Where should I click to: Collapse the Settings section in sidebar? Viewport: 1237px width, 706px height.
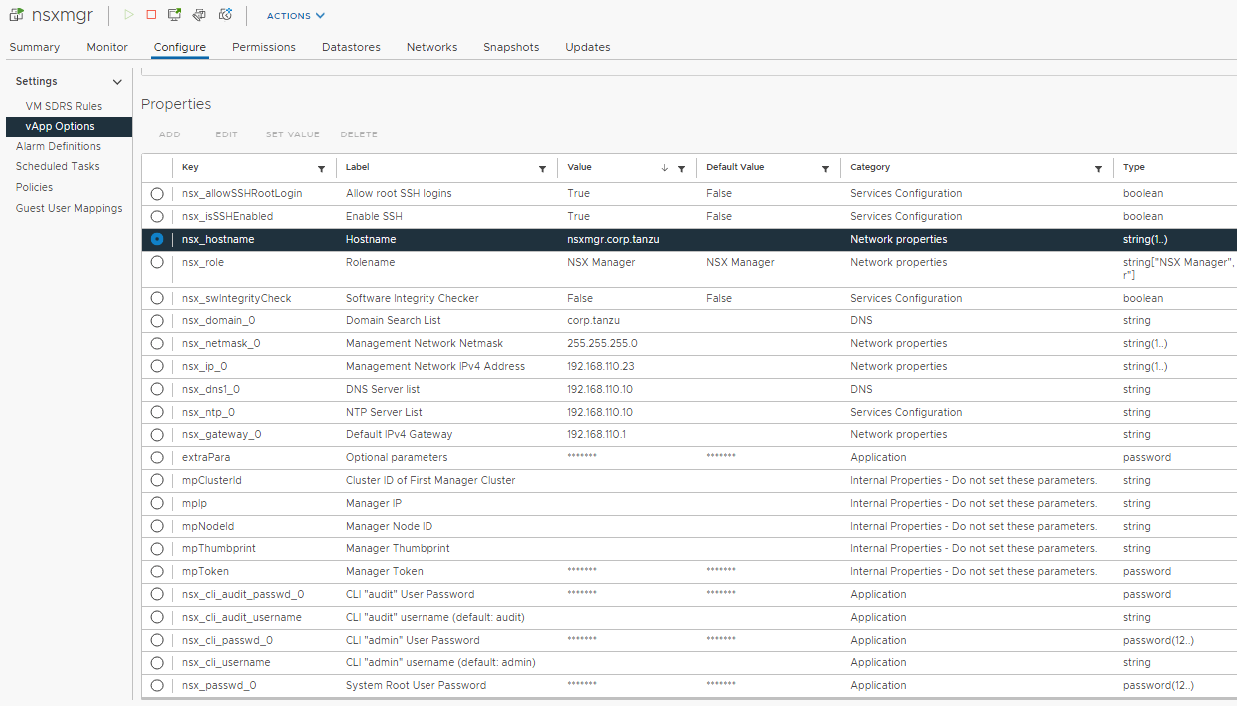(117, 82)
